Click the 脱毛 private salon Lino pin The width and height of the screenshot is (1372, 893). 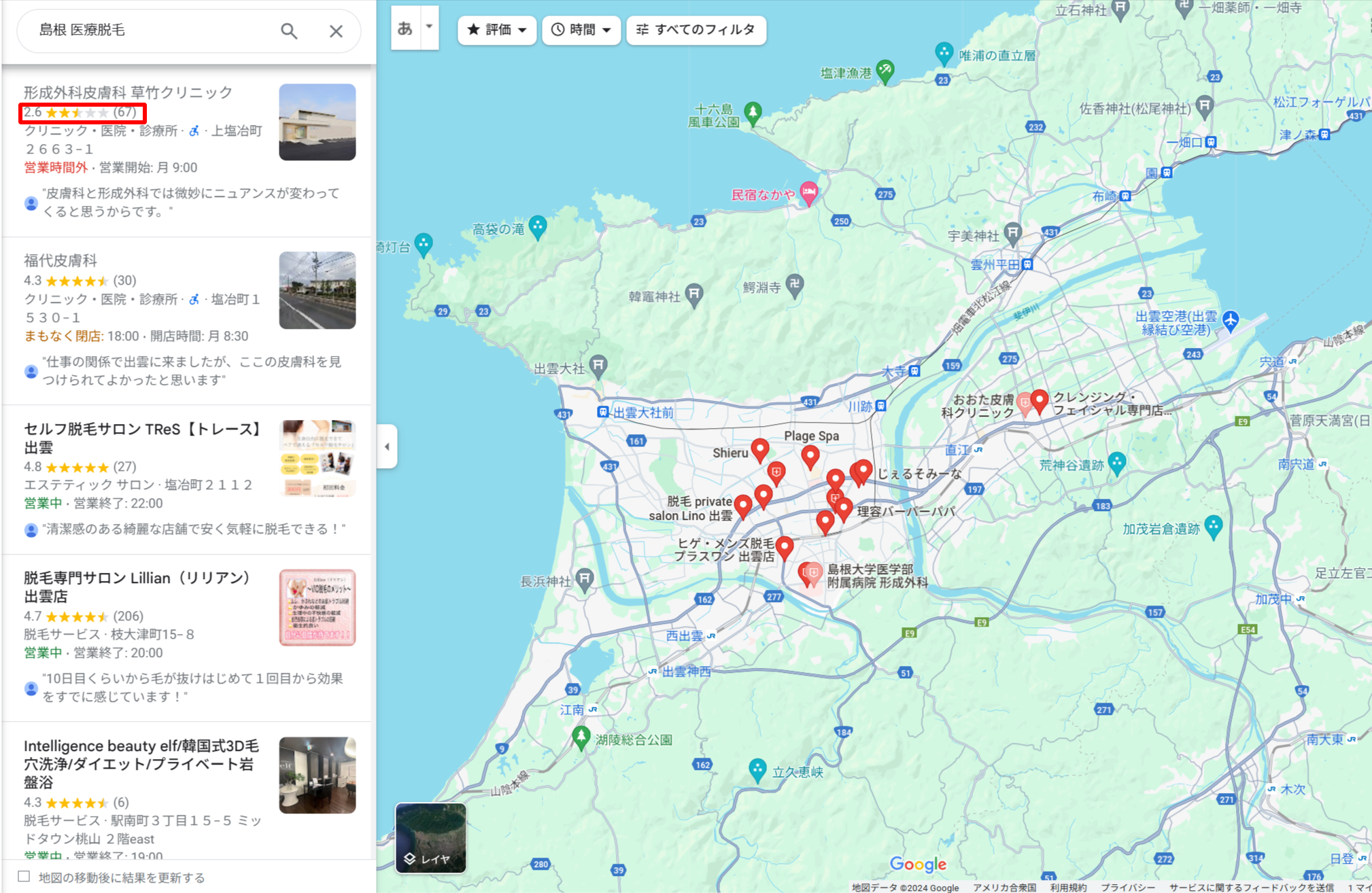(x=743, y=507)
